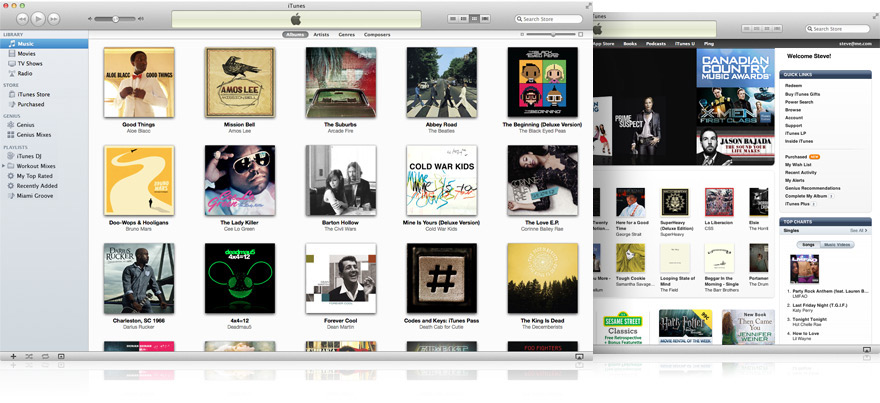Select the Recently Added smart playlist
The image size is (880, 403).
pos(44,186)
